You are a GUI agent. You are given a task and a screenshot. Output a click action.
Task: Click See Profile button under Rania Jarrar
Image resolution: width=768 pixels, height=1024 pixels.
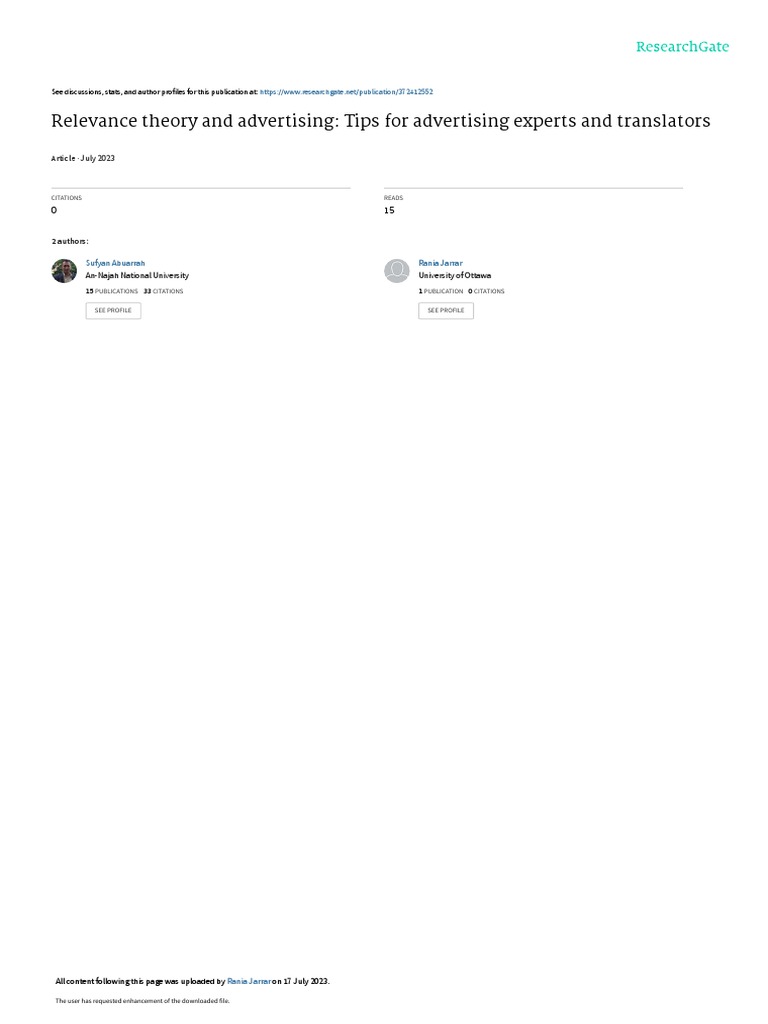[x=446, y=310]
